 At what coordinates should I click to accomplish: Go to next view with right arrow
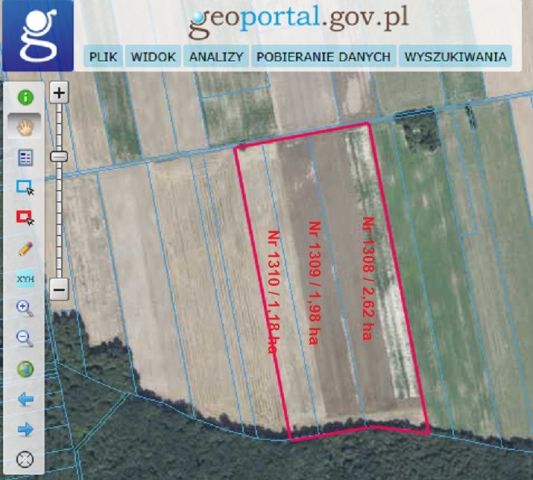tap(25, 429)
